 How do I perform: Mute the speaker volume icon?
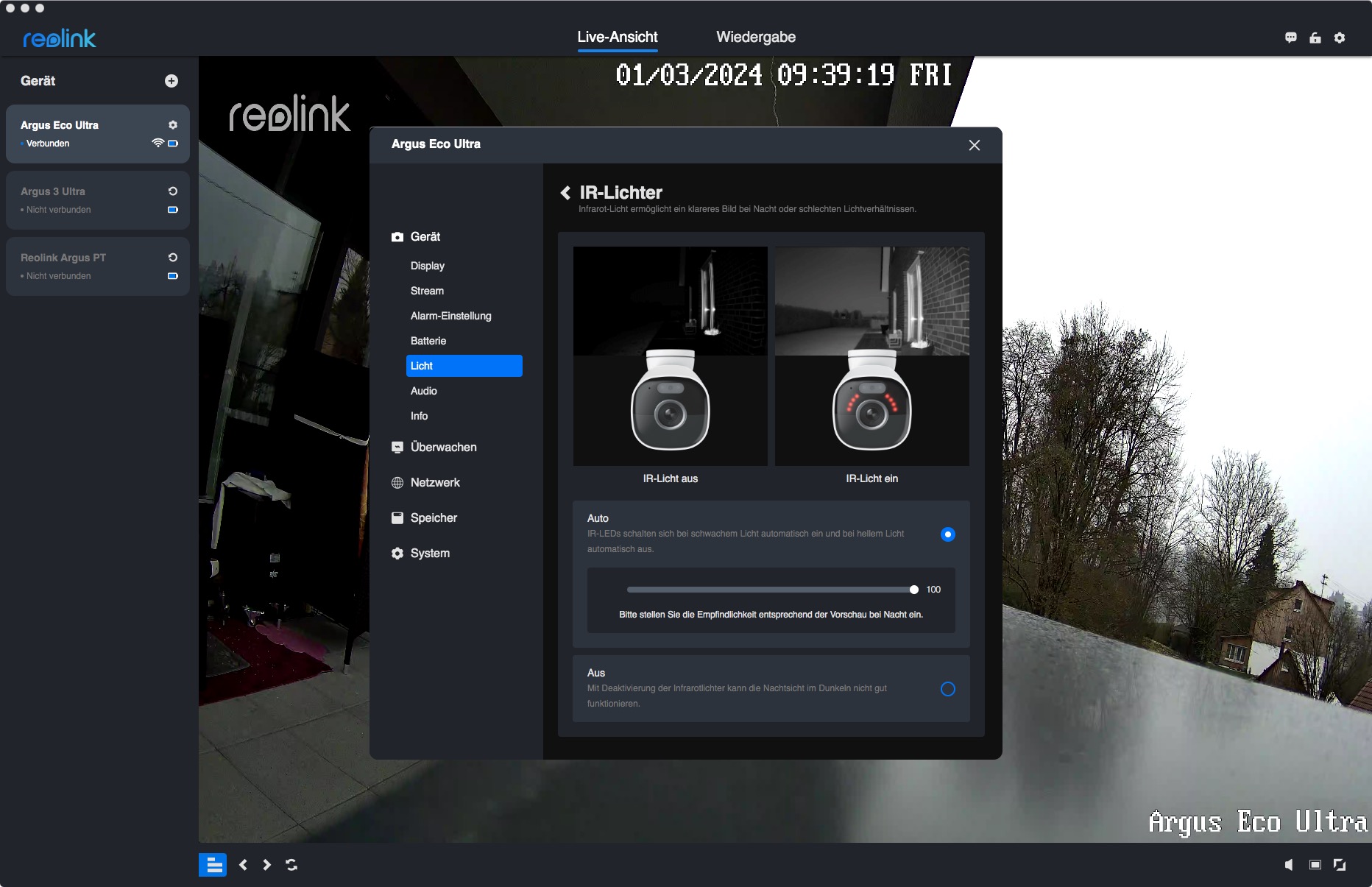click(x=1289, y=865)
